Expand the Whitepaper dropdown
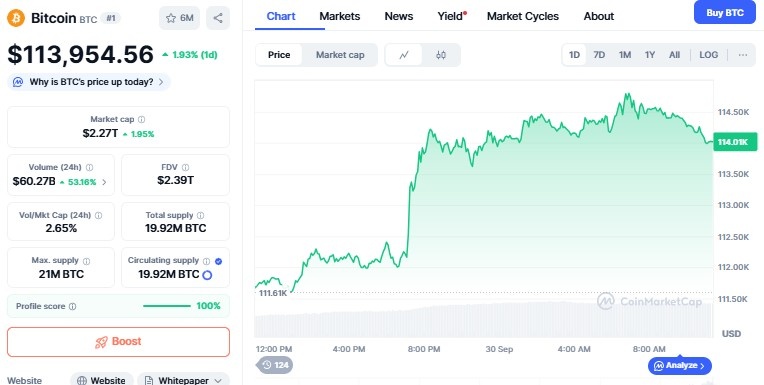The image size is (764, 385). click(183, 380)
